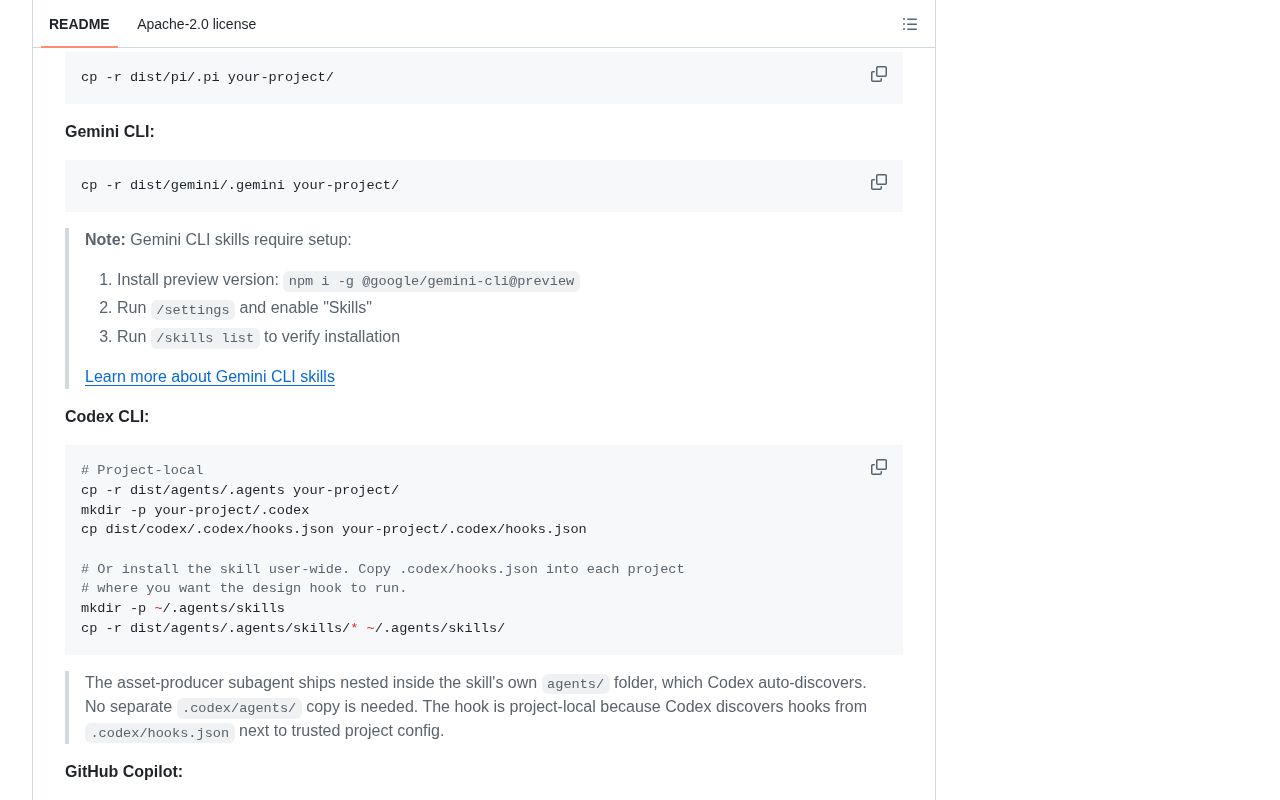1280x800 pixels.
Task: Click the .codex/agents/ inline code
Action: 239,708
